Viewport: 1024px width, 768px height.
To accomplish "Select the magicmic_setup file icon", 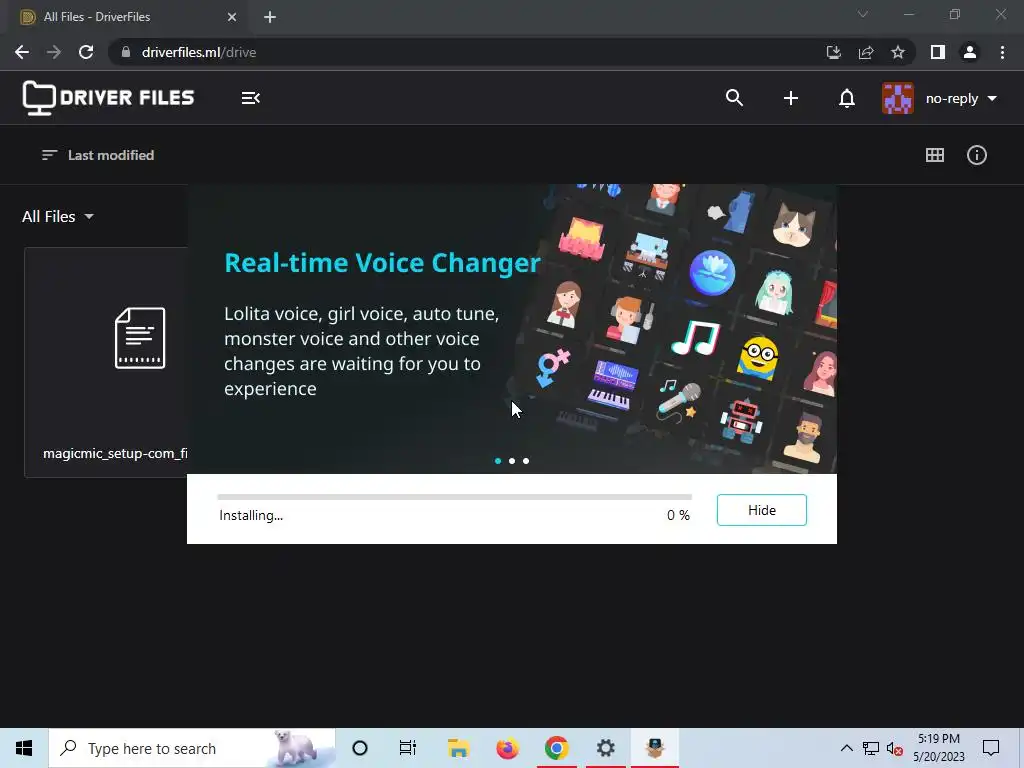I will point(140,338).
